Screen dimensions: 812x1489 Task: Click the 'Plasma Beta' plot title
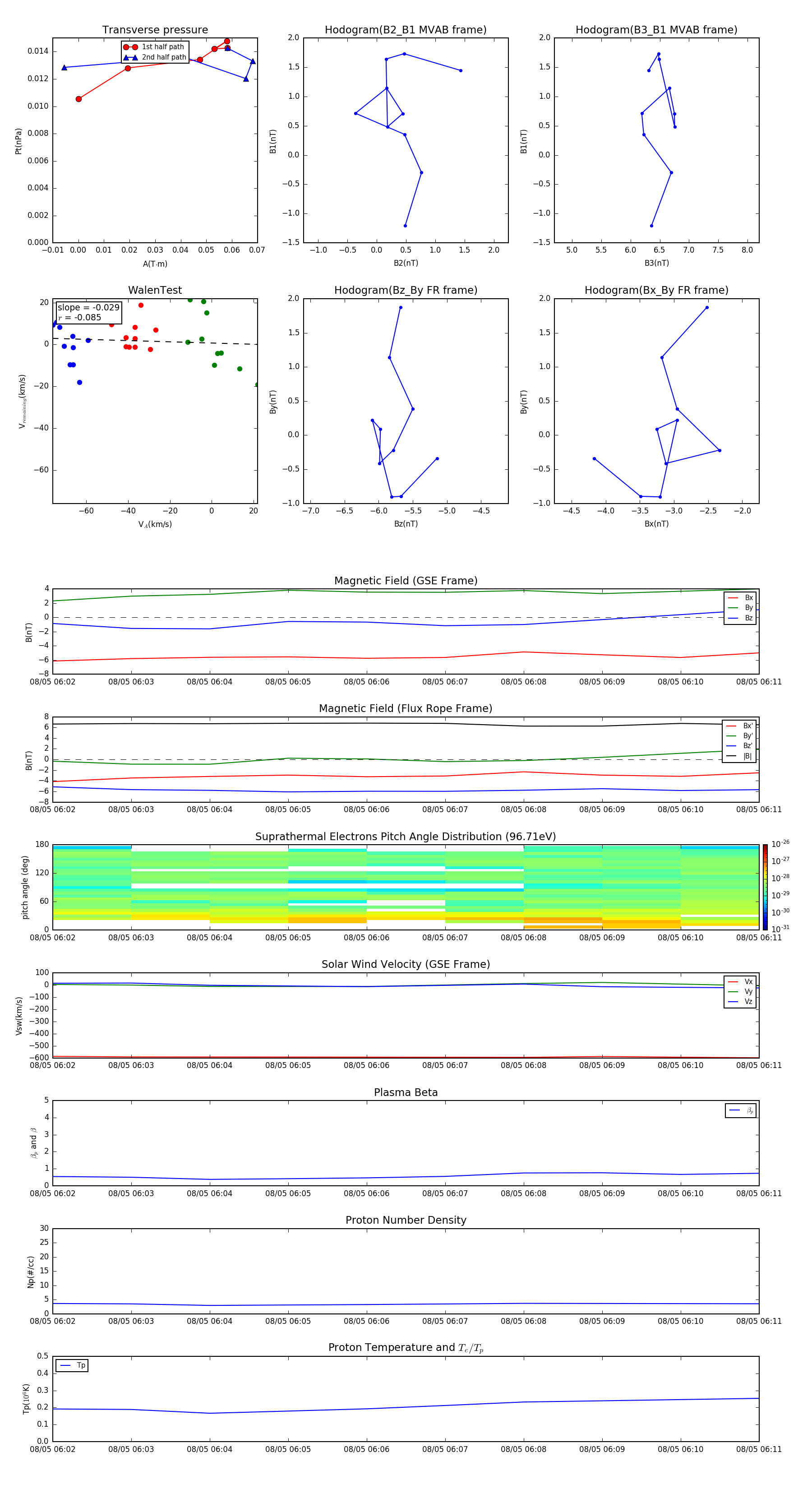click(406, 1092)
